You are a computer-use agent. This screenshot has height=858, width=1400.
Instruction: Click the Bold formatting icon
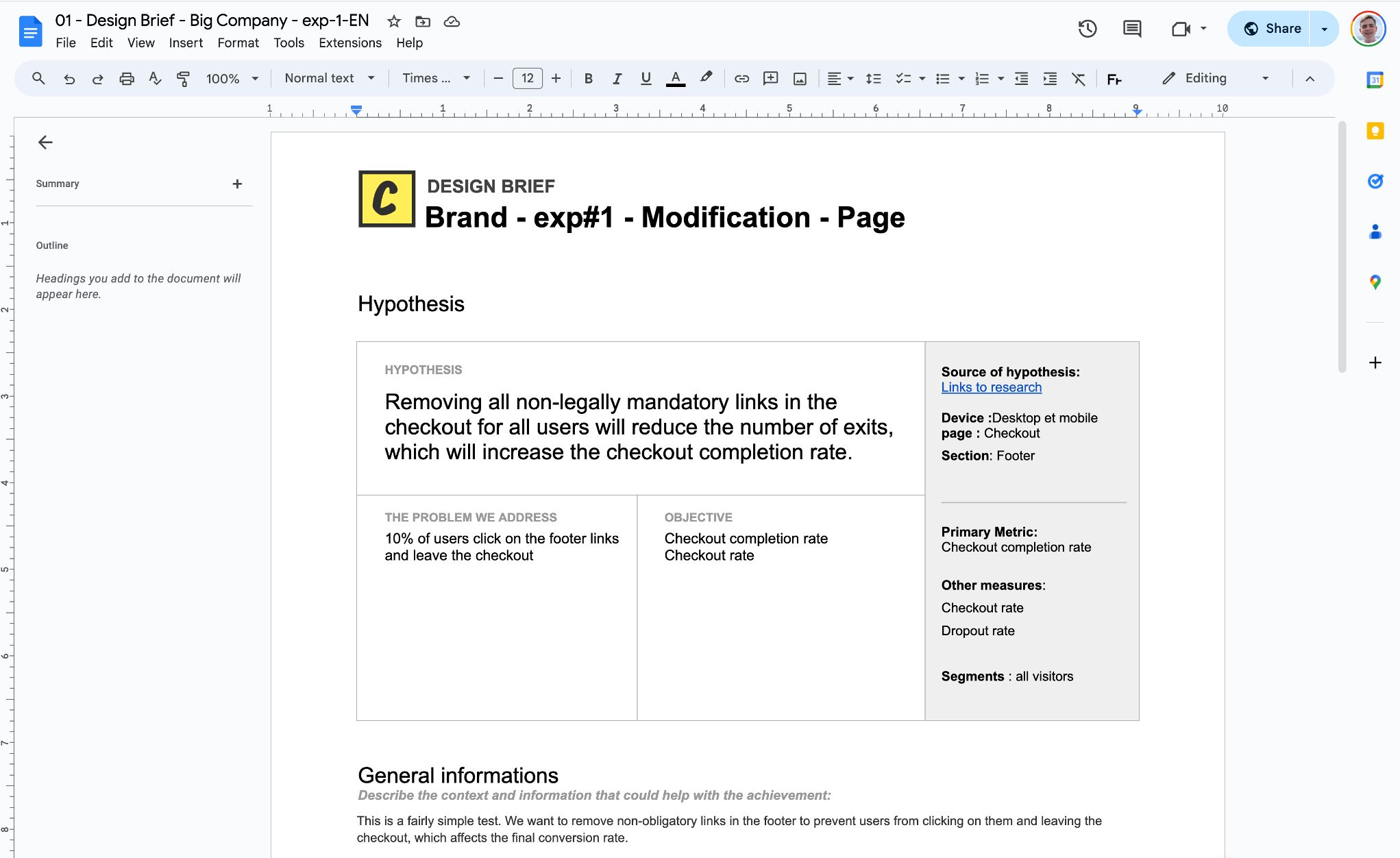(587, 78)
